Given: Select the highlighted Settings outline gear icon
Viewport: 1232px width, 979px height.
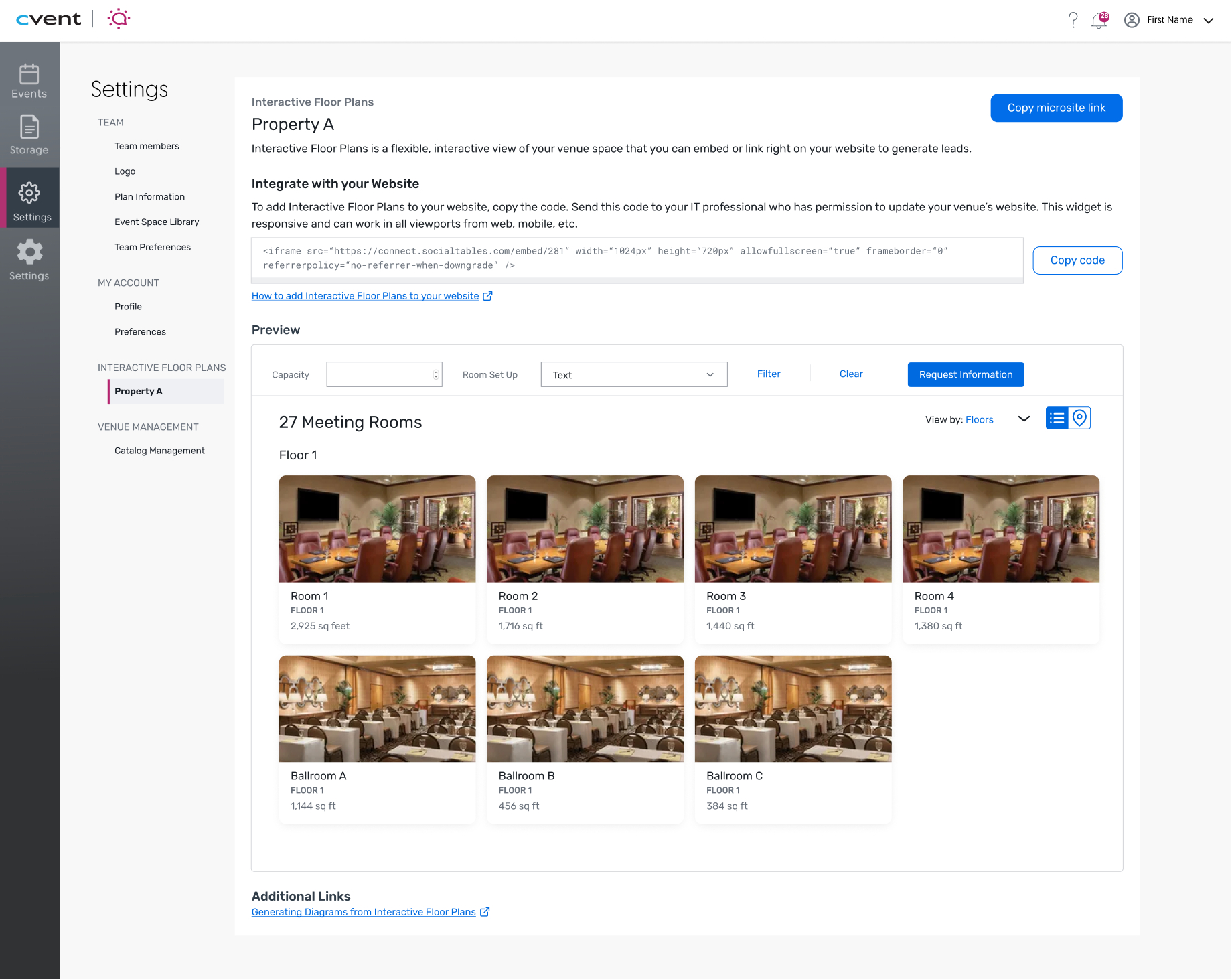Looking at the screenshot, I should click(29, 193).
